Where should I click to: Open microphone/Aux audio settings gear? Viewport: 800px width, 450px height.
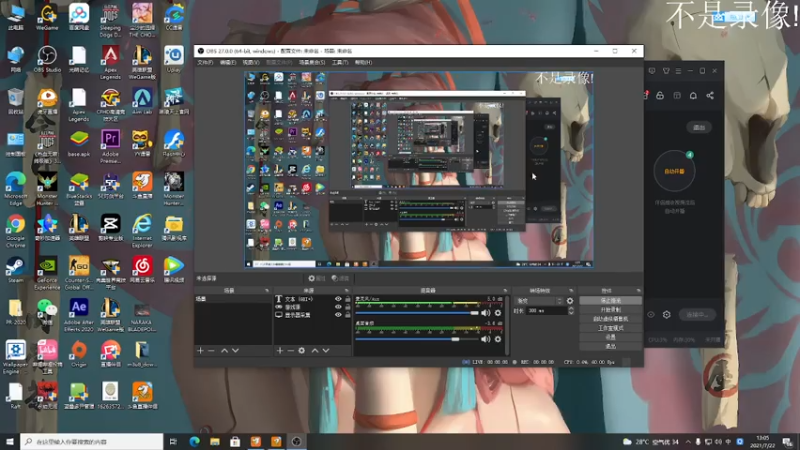click(498, 313)
